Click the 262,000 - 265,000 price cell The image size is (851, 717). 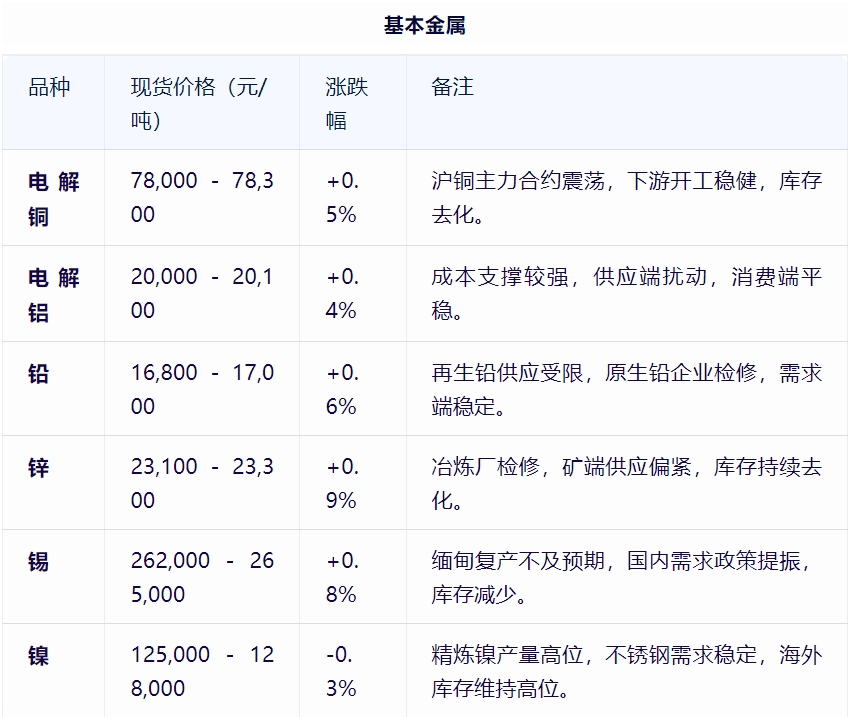201,577
